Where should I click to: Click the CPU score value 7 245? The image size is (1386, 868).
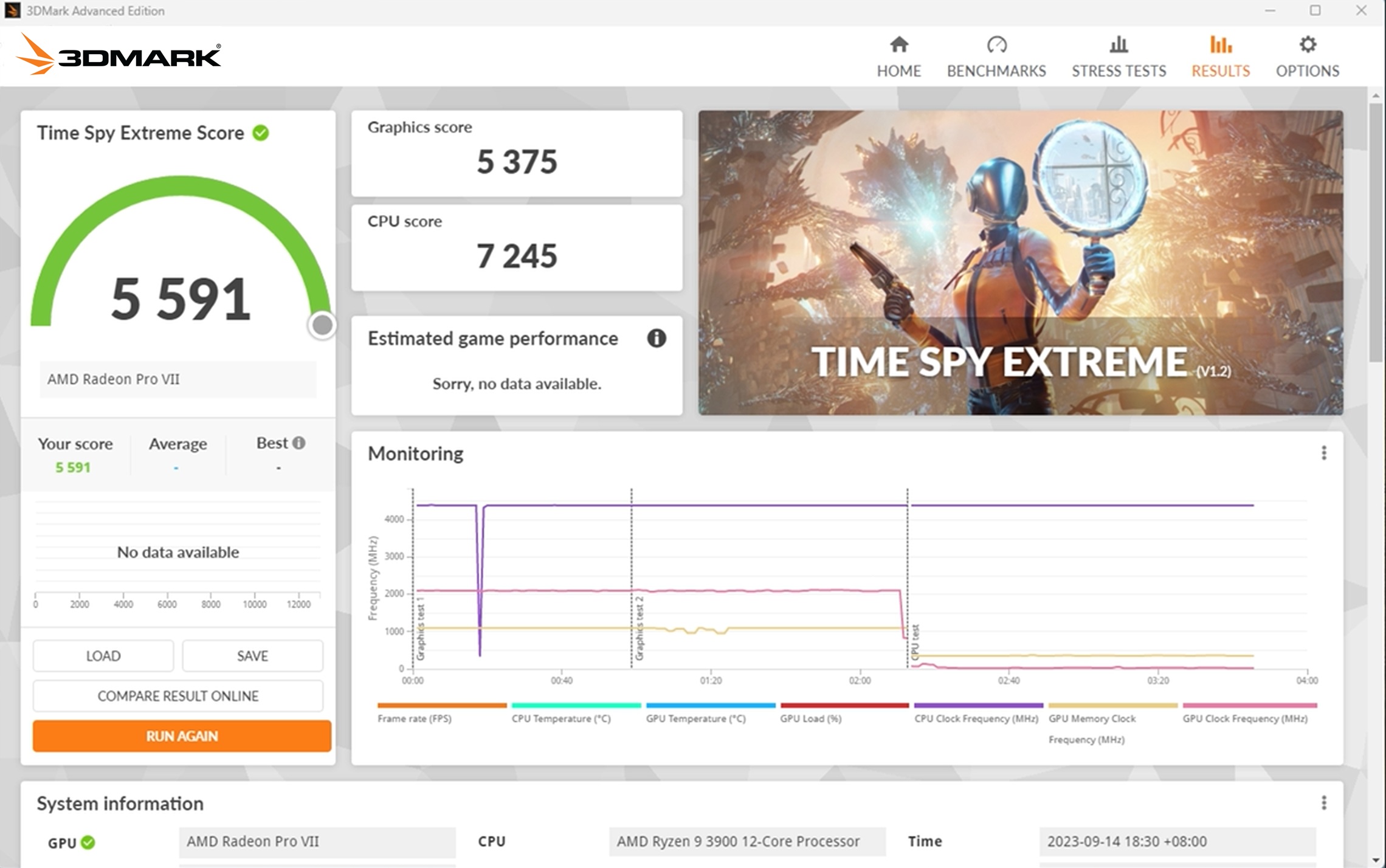pos(517,256)
